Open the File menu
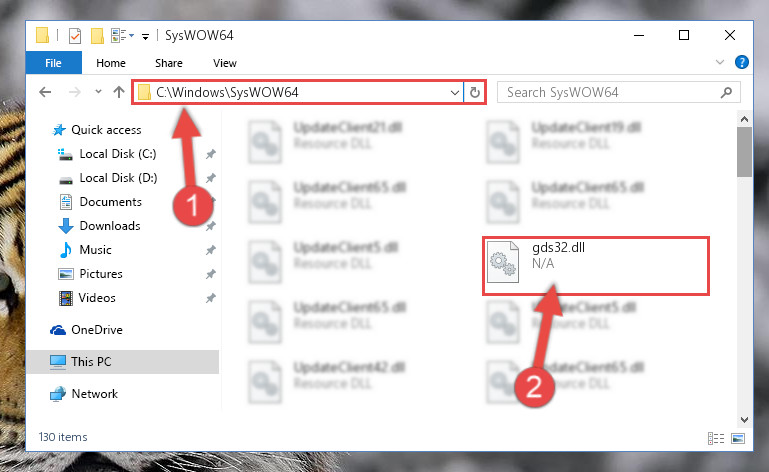This screenshot has width=769, height=472. click(x=53, y=63)
